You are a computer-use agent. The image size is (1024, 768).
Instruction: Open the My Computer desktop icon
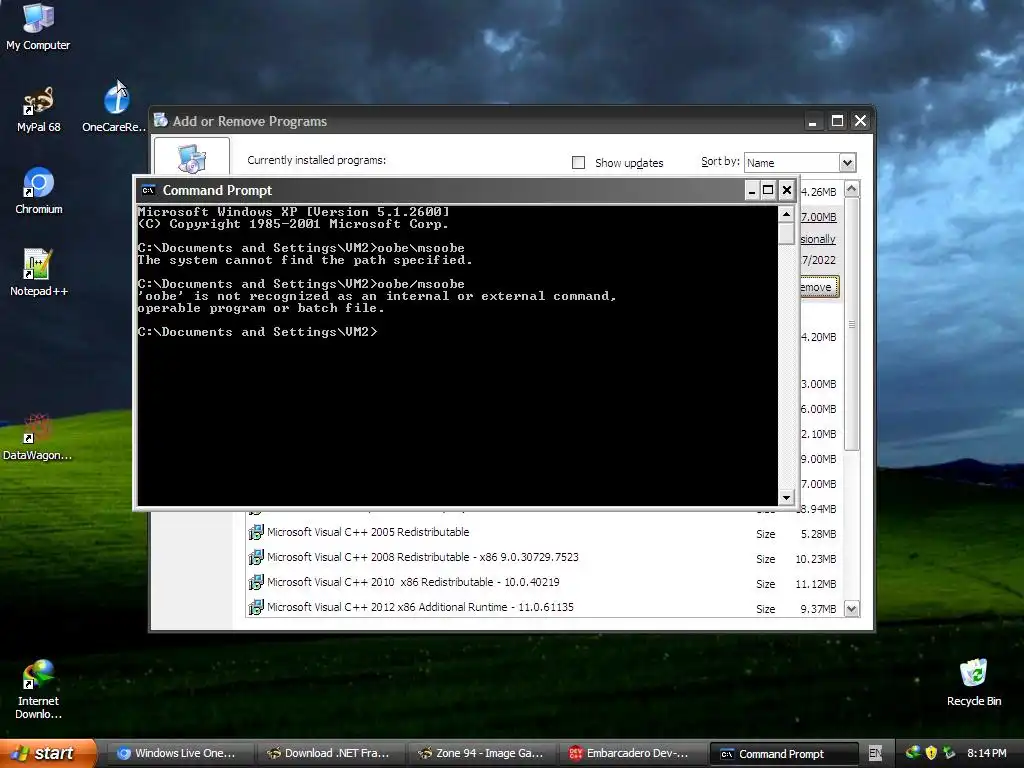(38, 26)
